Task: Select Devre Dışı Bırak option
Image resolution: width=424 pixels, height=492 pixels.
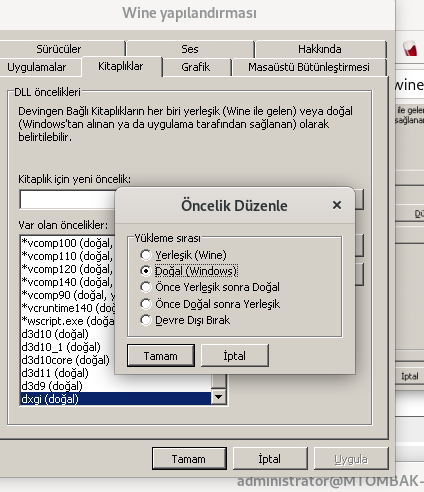Action: point(146,320)
